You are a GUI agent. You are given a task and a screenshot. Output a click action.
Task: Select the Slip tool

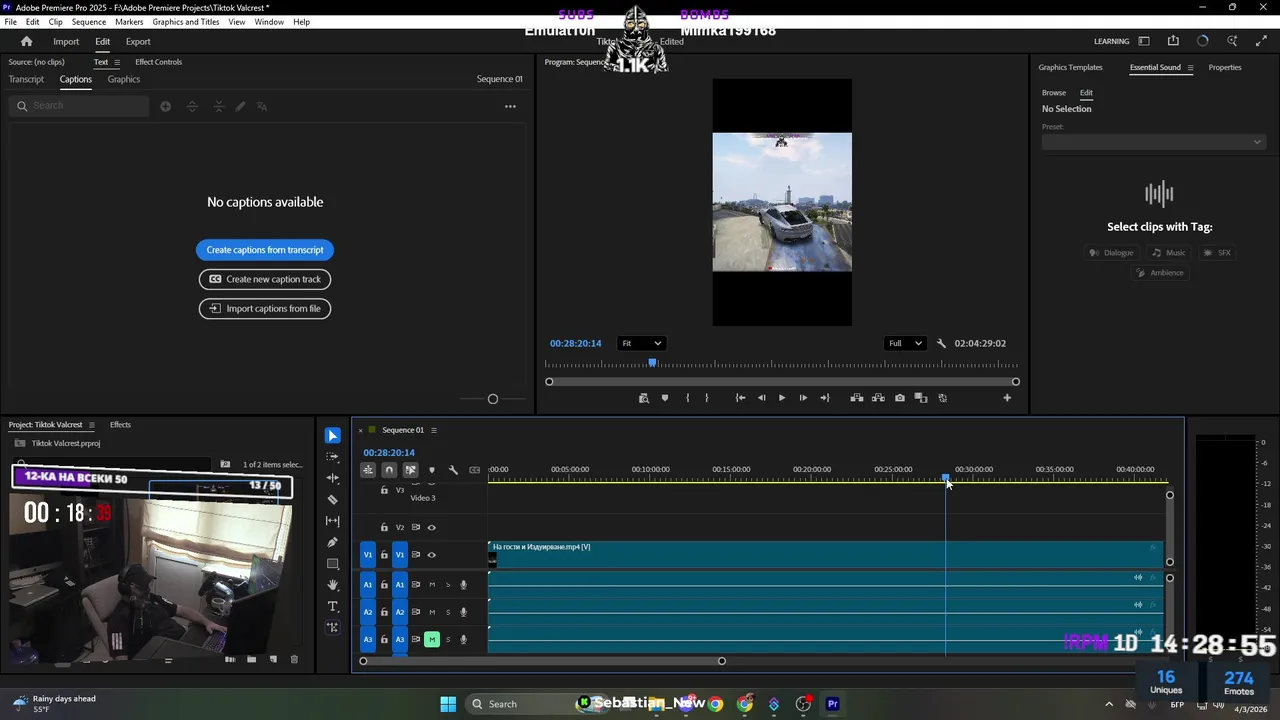(333, 521)
